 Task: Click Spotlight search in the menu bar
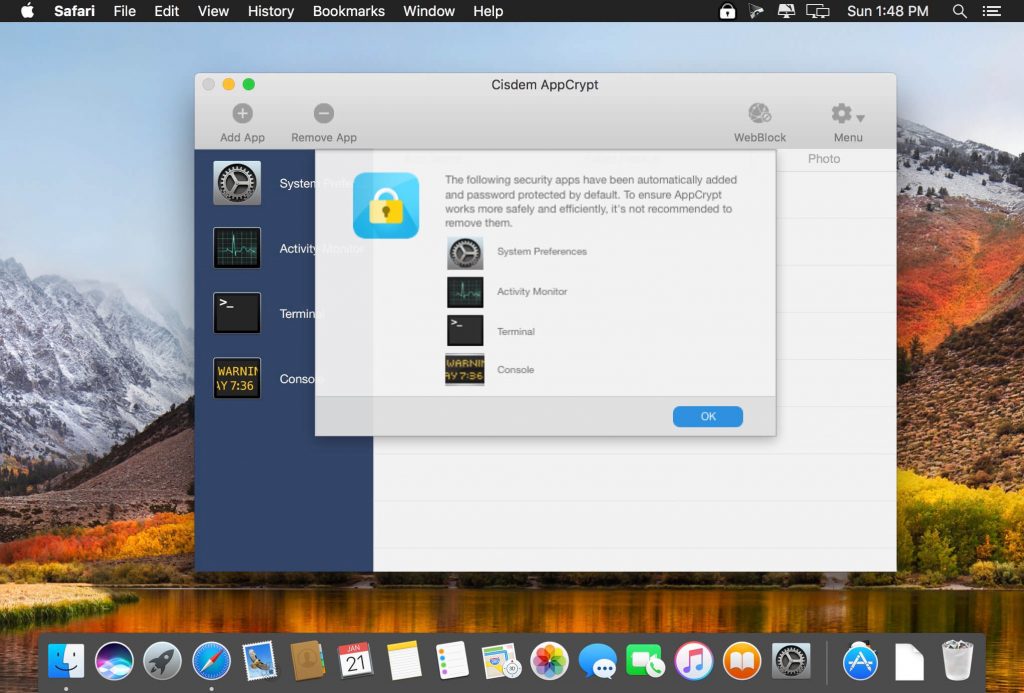(x=958, y=11)
